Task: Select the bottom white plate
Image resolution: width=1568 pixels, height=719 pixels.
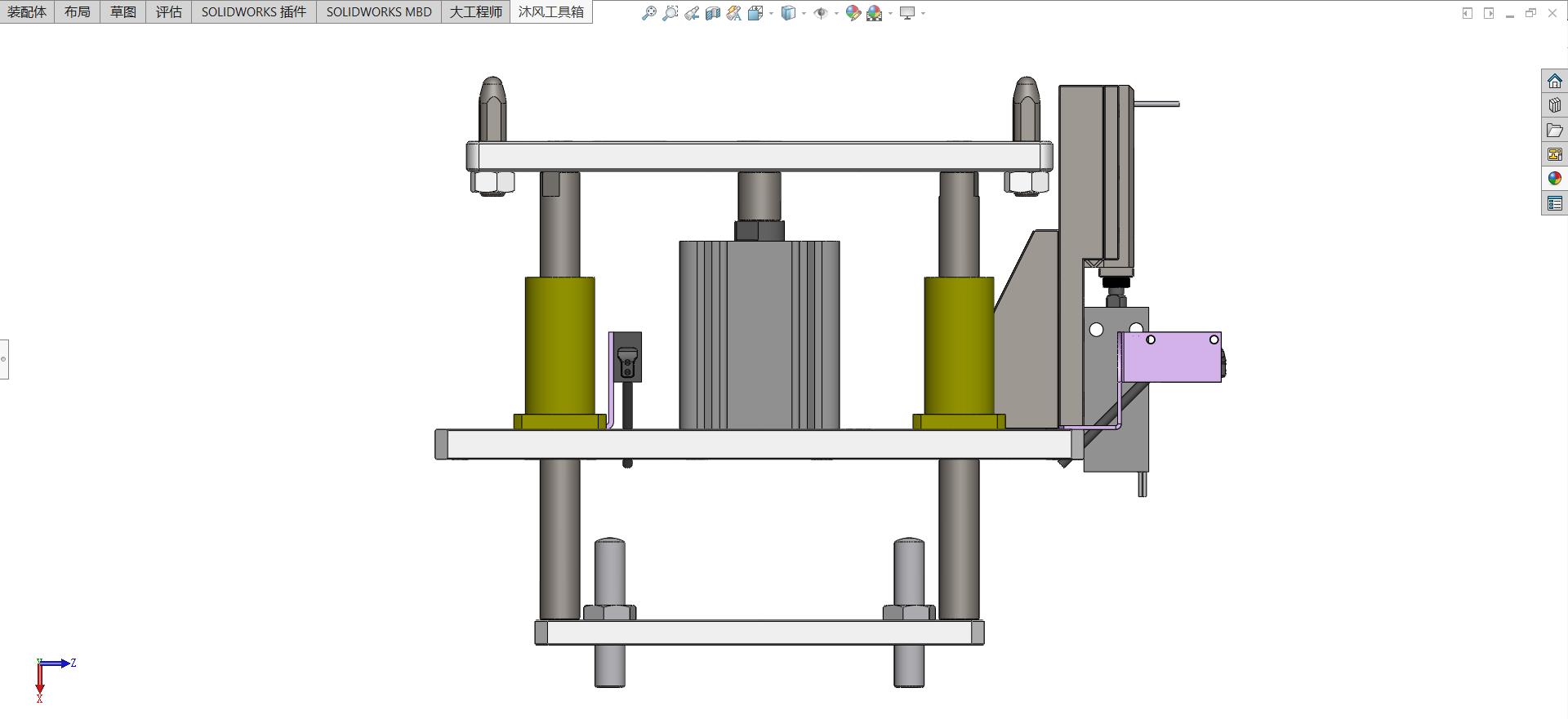Action: 759,632
